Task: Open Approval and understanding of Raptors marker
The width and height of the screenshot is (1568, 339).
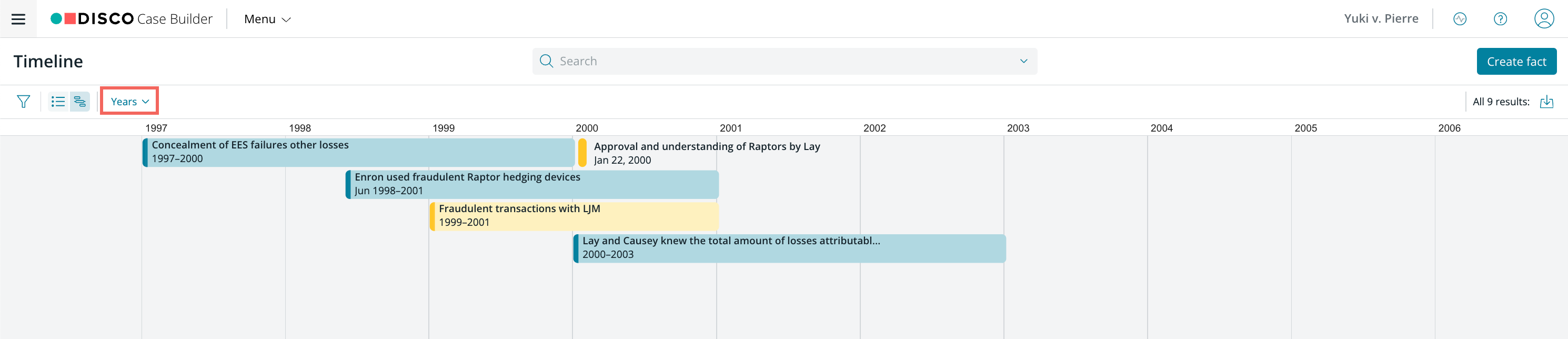Action: tap(699, 153)
